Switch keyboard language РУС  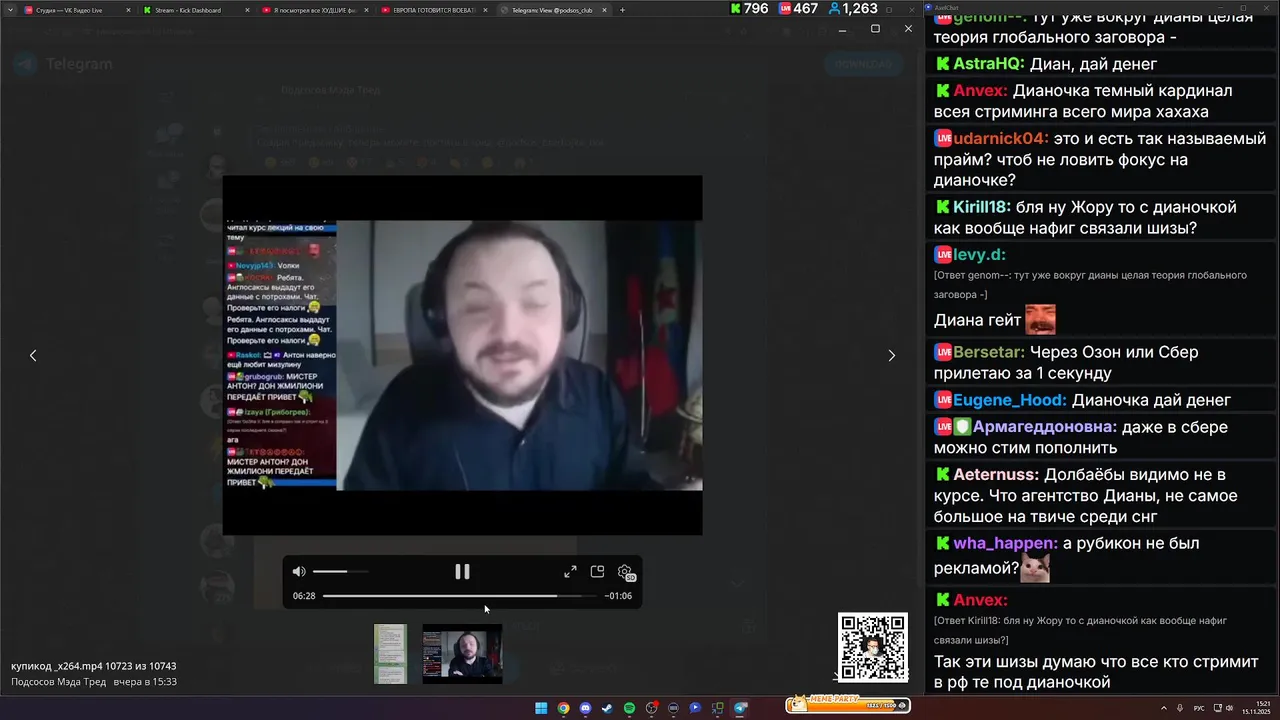1199,708
